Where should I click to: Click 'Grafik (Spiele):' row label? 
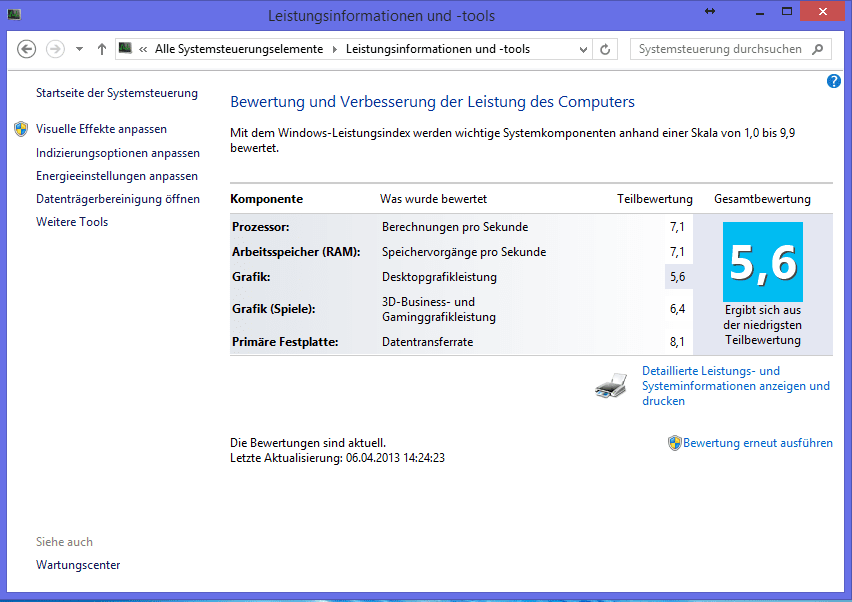point(273,309)
